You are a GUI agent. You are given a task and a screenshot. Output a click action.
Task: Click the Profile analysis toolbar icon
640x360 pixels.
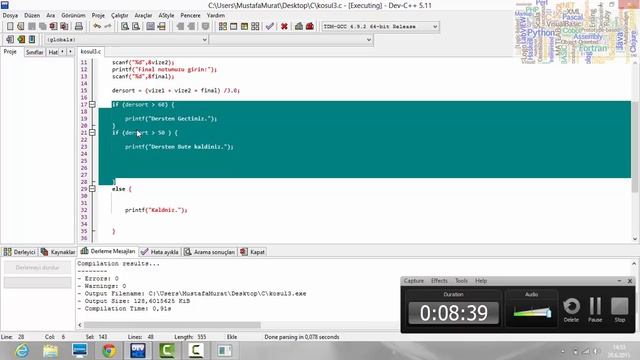pos(299,27)
